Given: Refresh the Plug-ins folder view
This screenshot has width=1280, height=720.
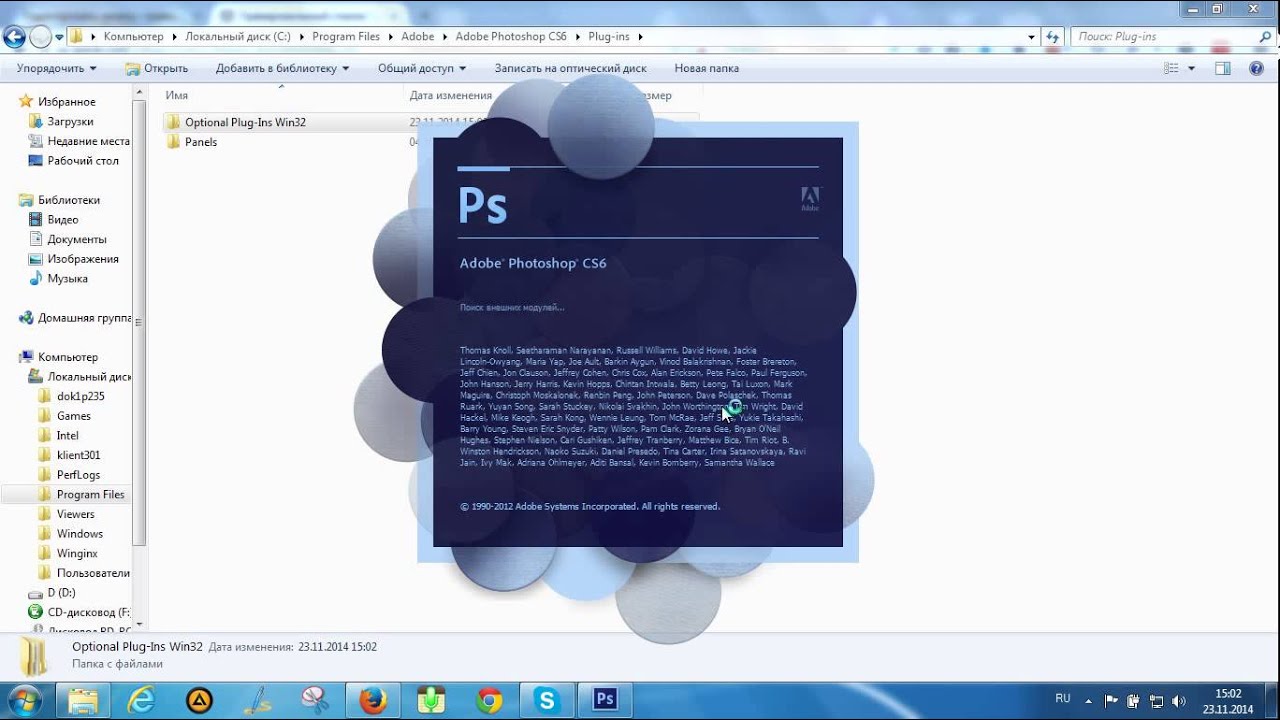Looking at the screenshot, I should (x=1052, y=37).
